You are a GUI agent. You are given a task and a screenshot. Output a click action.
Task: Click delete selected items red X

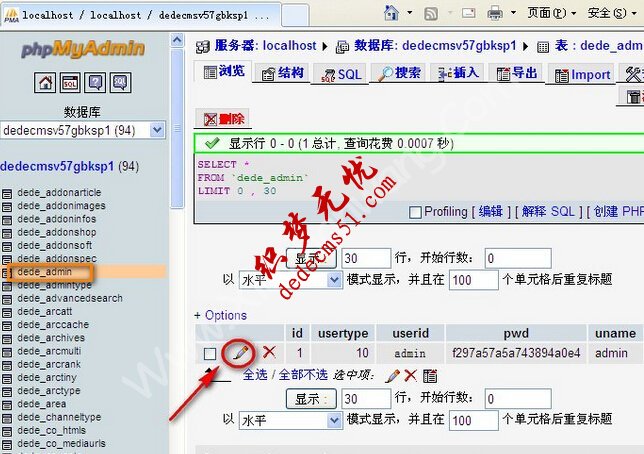tap(410, 376)
